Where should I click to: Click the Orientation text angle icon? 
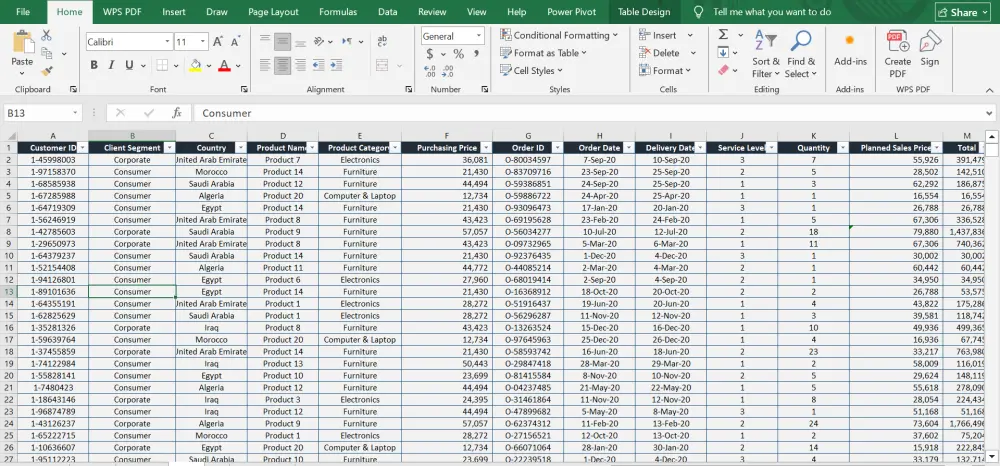click(318, 41)
